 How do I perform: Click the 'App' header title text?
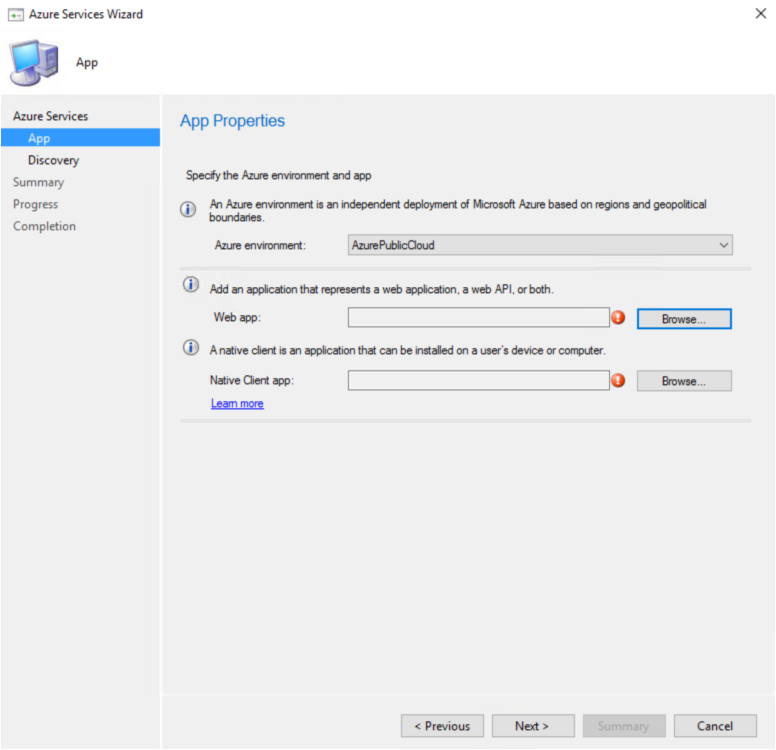click(x=87, y=63)
